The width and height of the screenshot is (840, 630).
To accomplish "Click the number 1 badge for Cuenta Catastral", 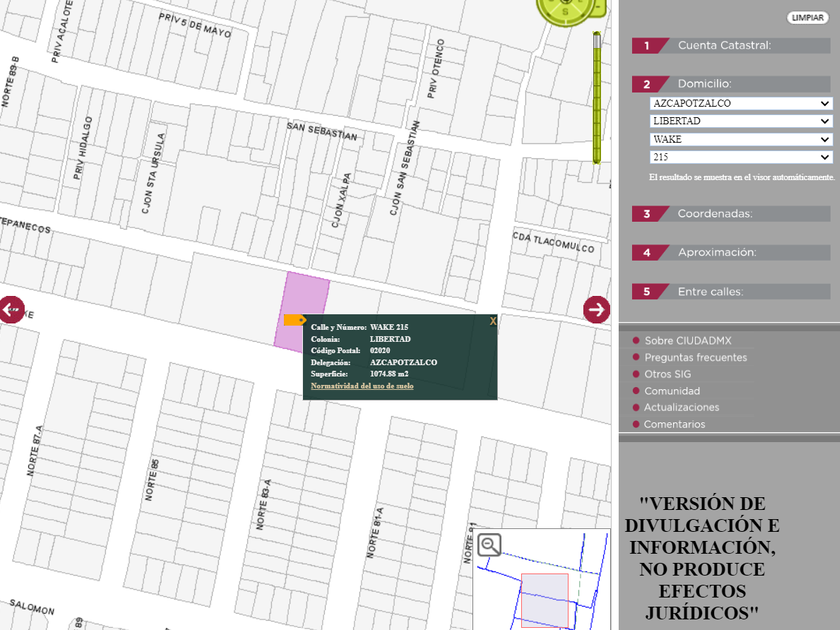I will coord(647,45).
